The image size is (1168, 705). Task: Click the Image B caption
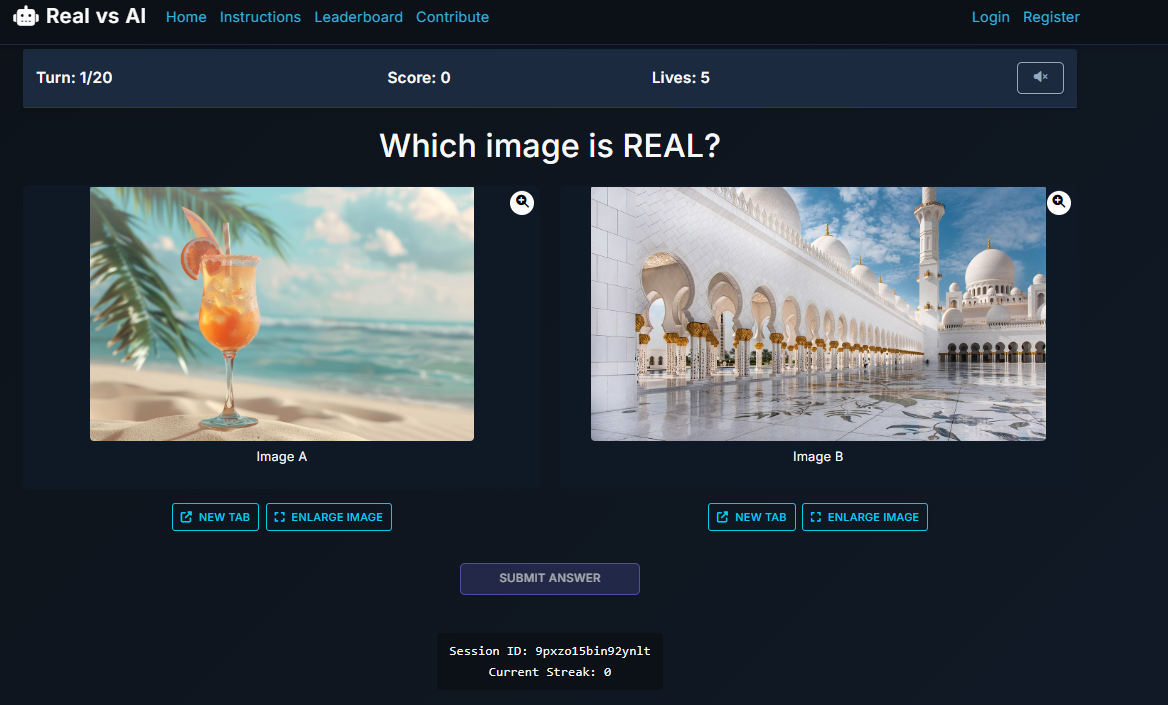pyautogui.click(x=818, y=457)
